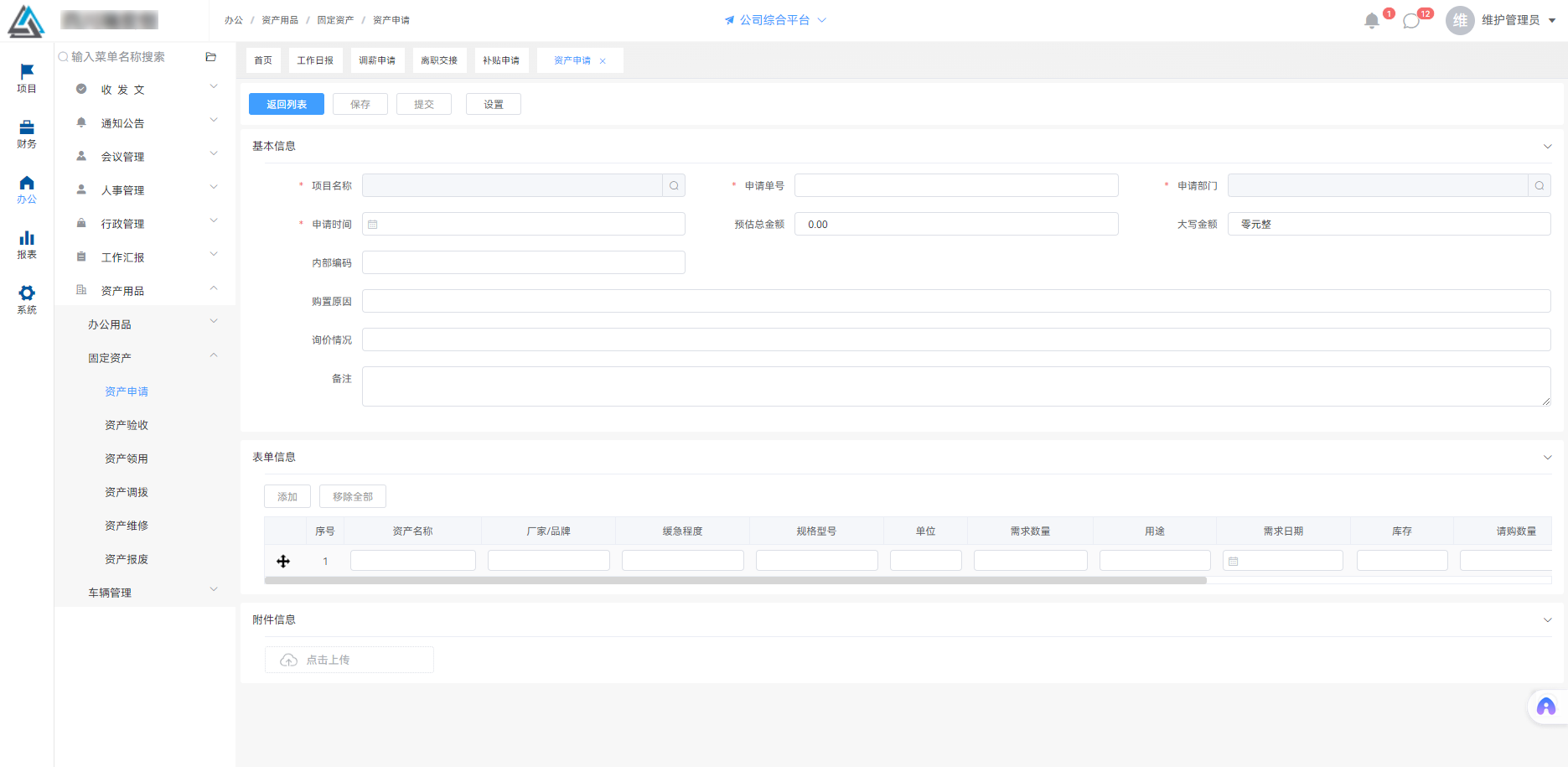Image resolution: width=1568 pixels, height=767 pixels.
Task: Switch to the 调薪申请 tab
Action: [377, 60]
